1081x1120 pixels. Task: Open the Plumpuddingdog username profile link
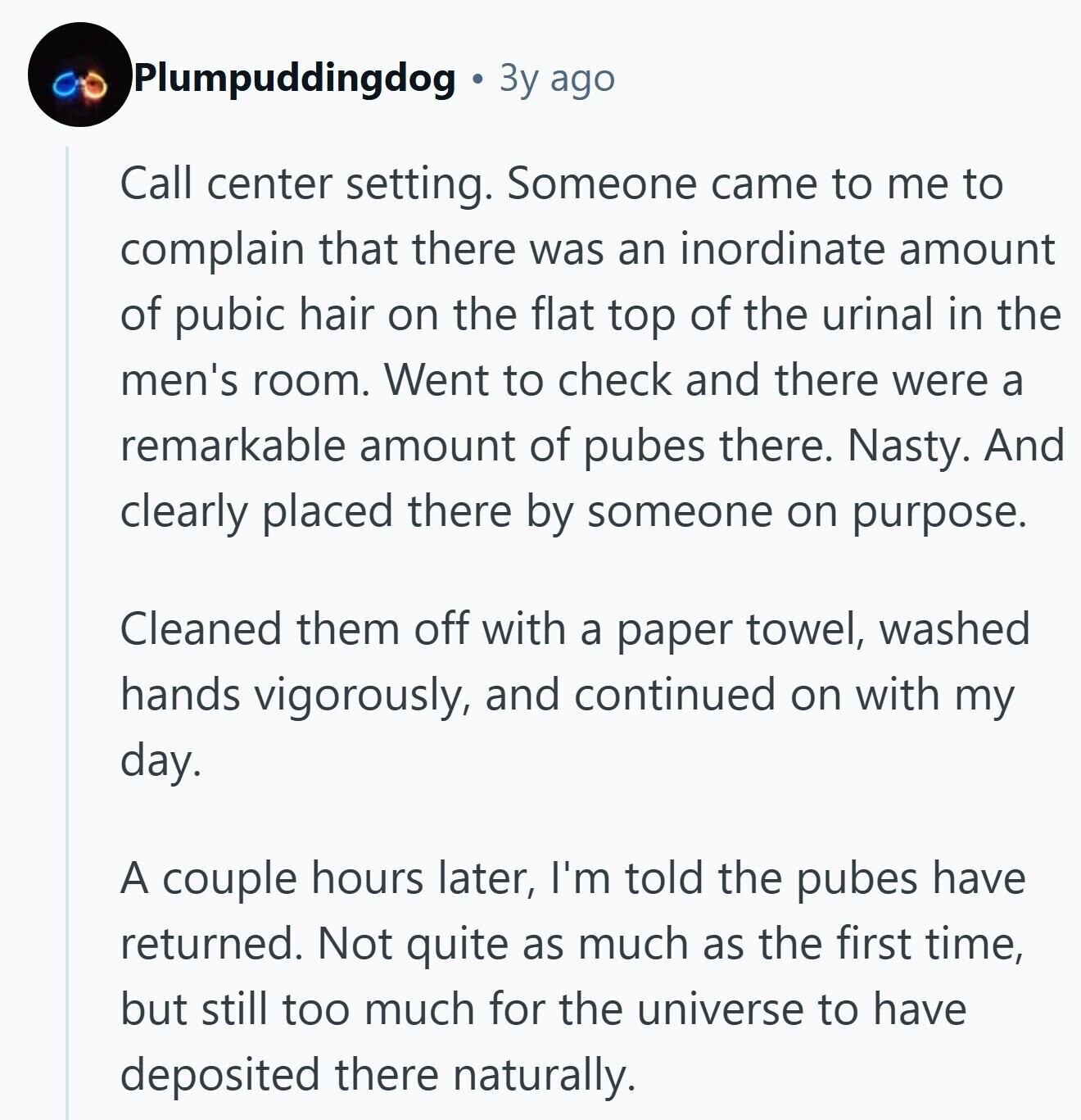(294, 79)
